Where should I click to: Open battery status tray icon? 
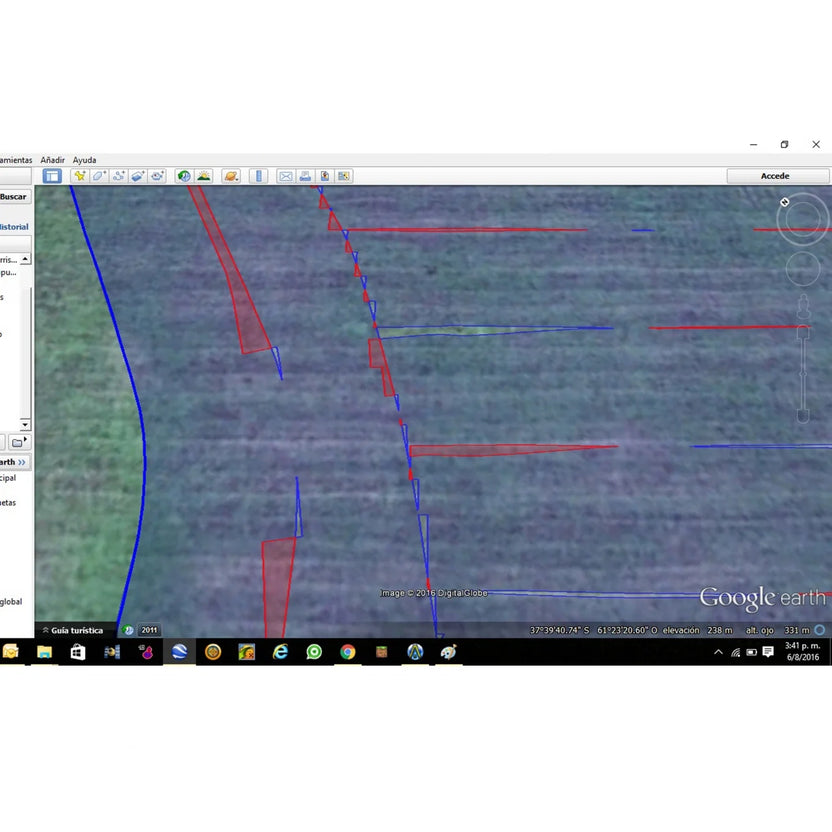751,652
